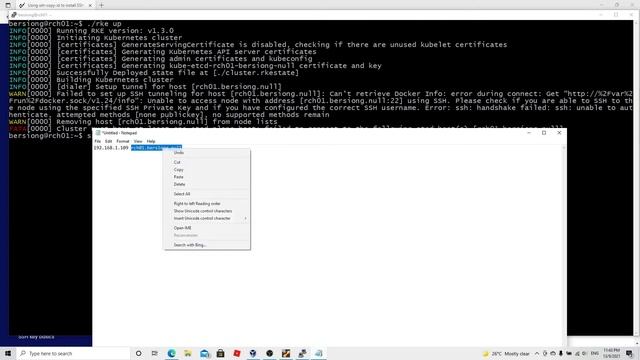Choose Paste in the context menu
Screen dimensions: 640x360
pyautogui.click(x=207, y=177)
